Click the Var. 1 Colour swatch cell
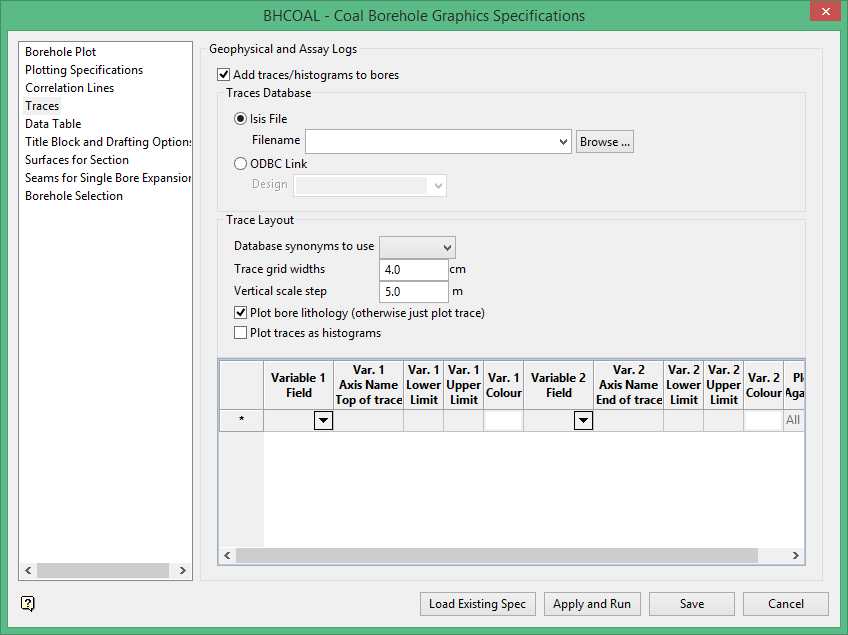Viewport: 848px width, 635px height. coord(503,421)
